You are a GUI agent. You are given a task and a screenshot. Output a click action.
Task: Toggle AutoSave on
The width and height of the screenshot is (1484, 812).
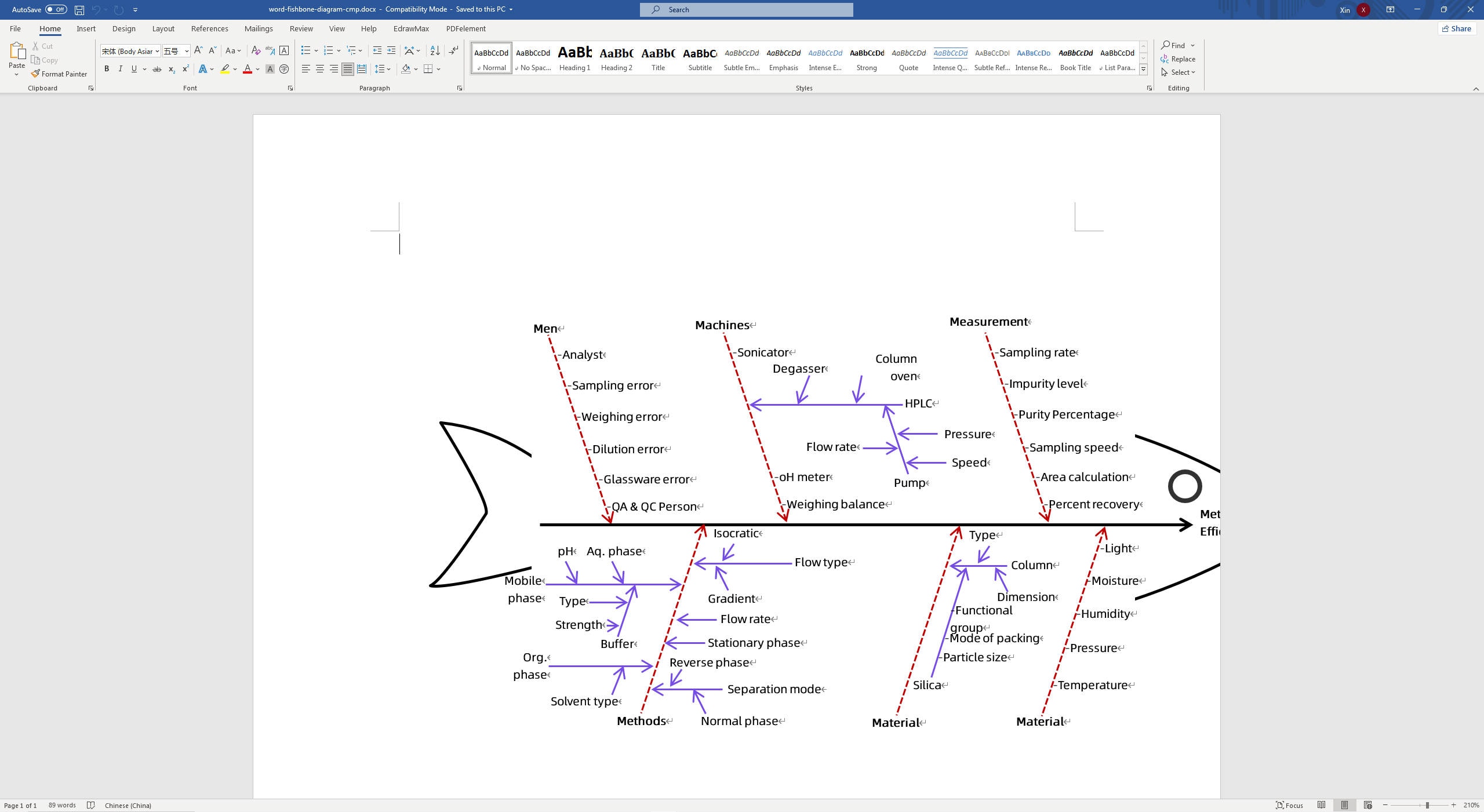tap(56, 9)
